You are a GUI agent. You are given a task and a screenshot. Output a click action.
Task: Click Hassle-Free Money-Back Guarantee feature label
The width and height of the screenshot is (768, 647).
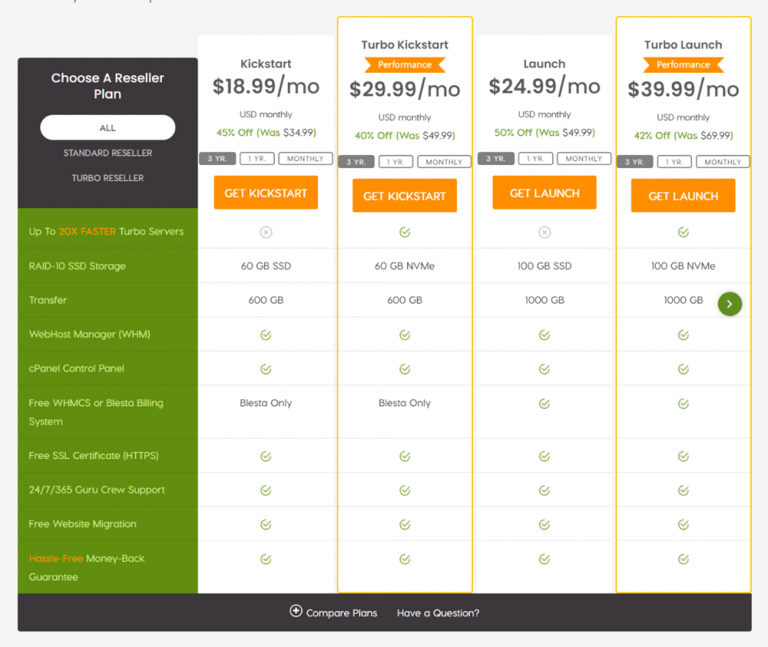coord(87,568)
